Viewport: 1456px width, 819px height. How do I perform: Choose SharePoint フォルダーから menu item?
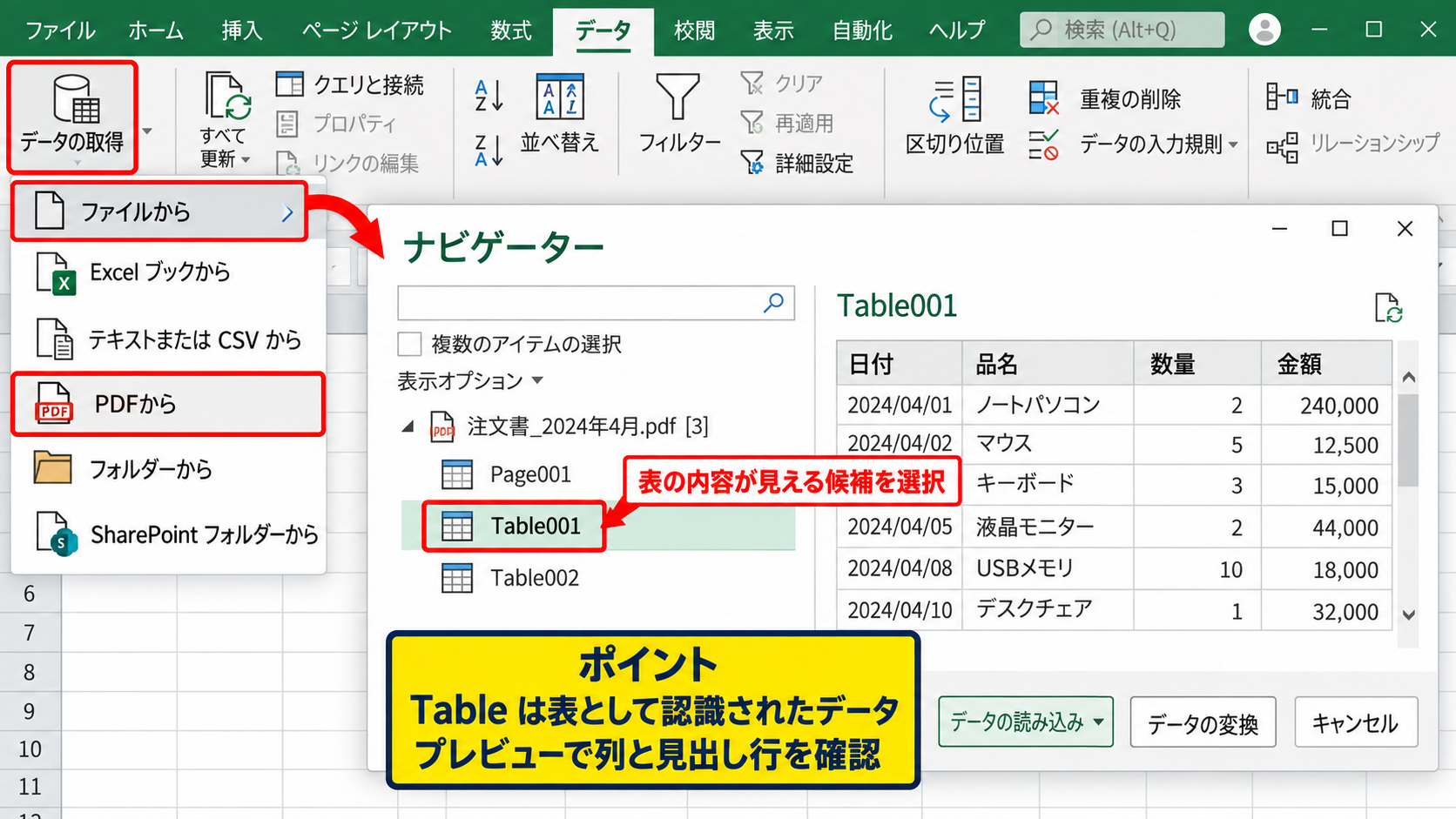[x=169, y=534]
